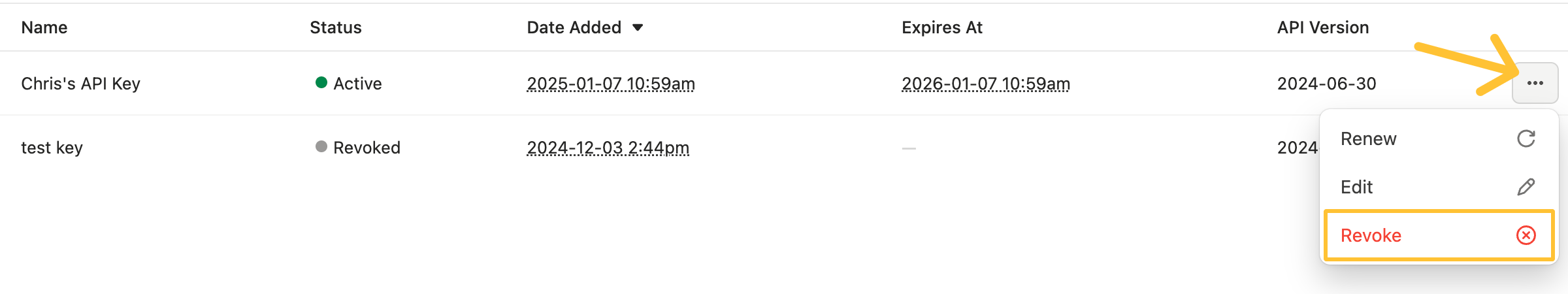
Task: Select the Chris's API Key row name
Action: [80, 84]
